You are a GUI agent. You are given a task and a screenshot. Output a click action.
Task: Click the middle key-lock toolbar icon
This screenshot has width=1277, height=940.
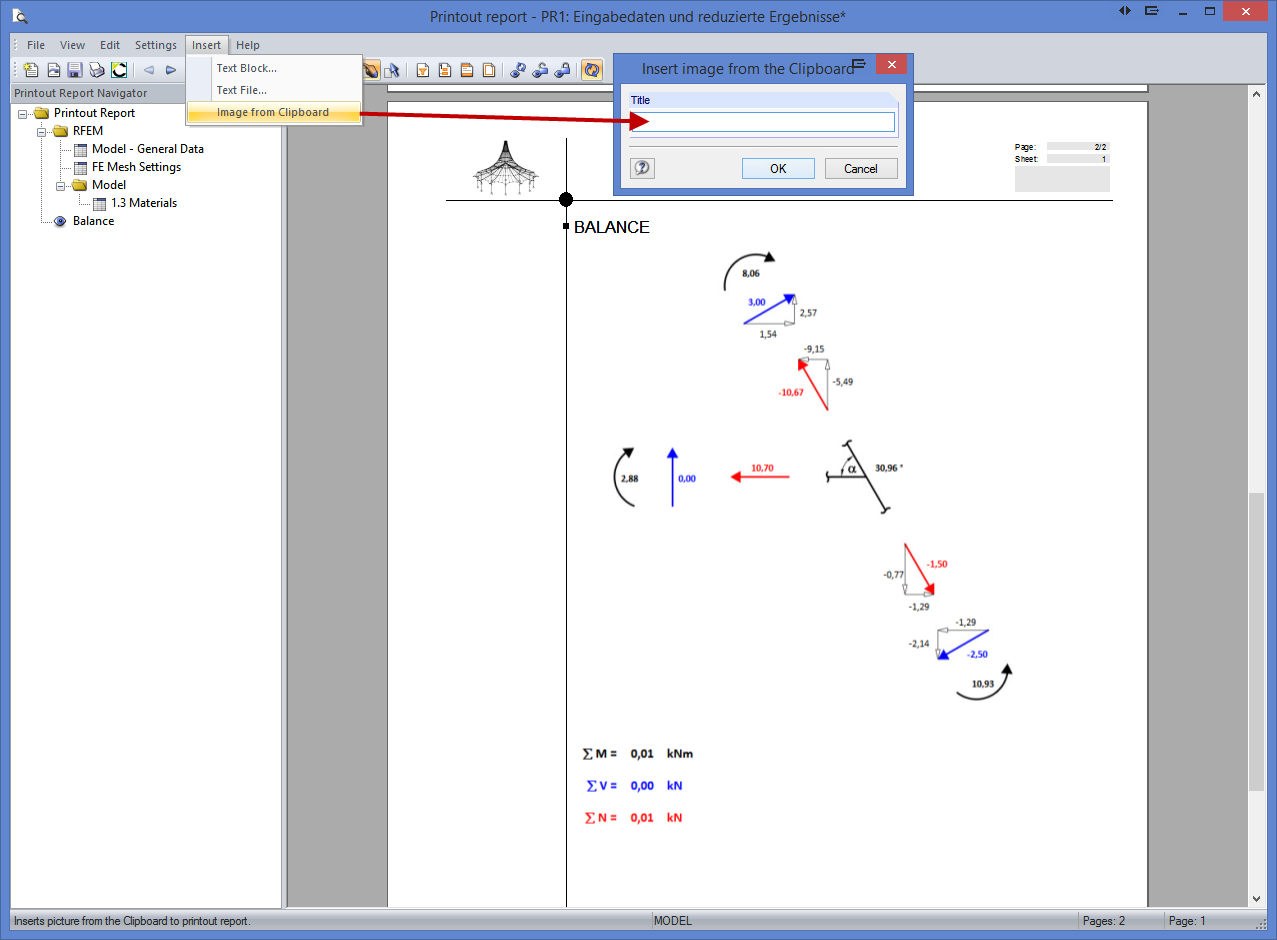540,70
